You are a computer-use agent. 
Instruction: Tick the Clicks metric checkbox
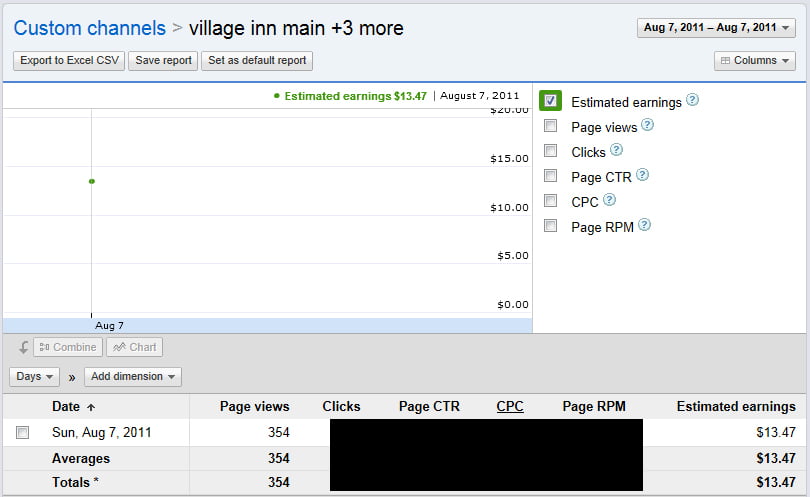tap(551, 150)
